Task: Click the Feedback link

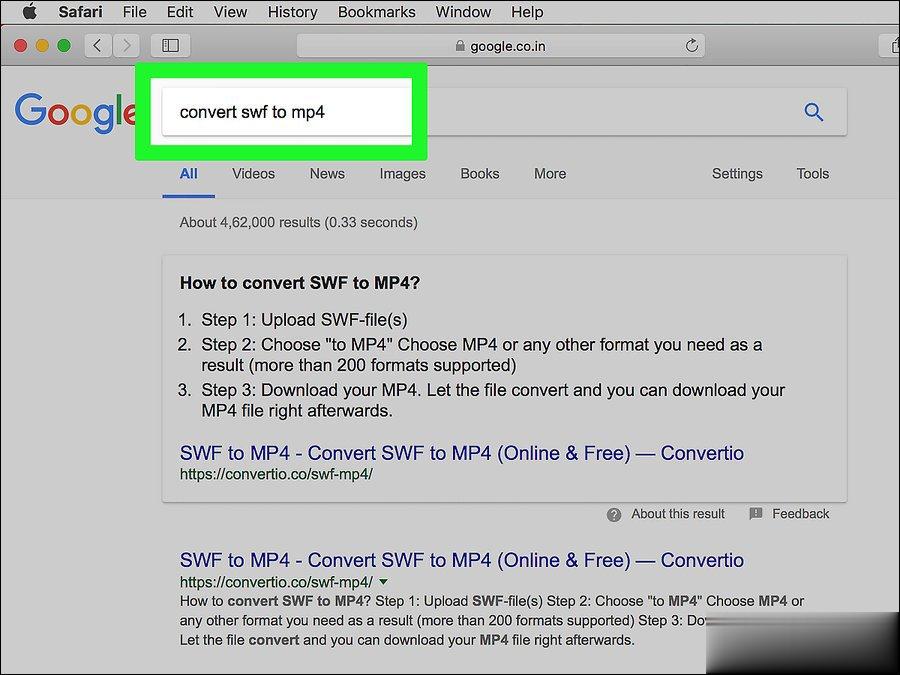Action: tap(800, 514)
